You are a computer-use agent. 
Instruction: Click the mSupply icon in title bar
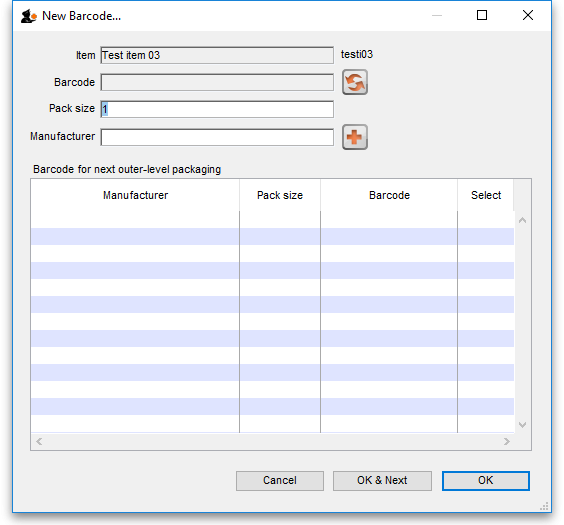pyautogui.click(x=28, y=16)
